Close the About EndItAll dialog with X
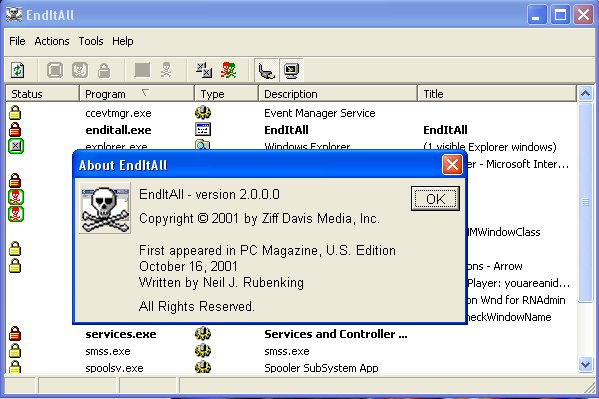The height and width of the screenshot is (399, 599). click(x=452, y=165)
